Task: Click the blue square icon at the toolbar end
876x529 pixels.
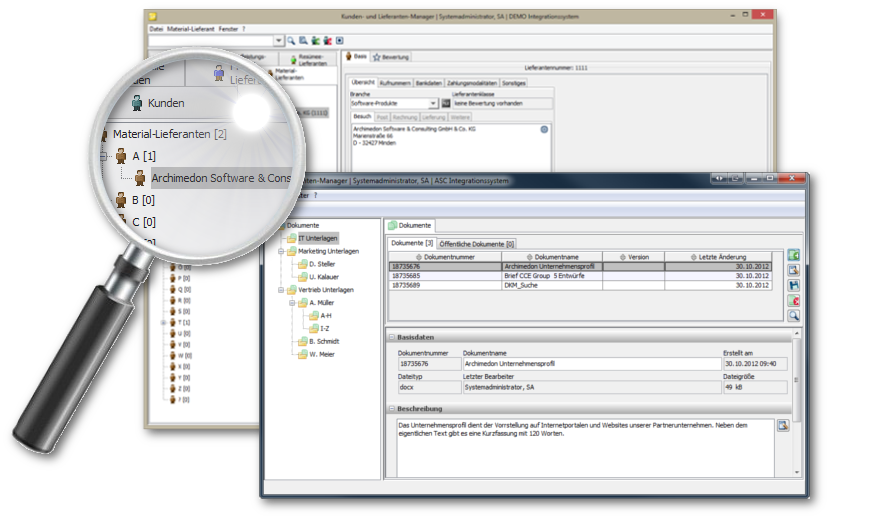Action: pos(340,41)
